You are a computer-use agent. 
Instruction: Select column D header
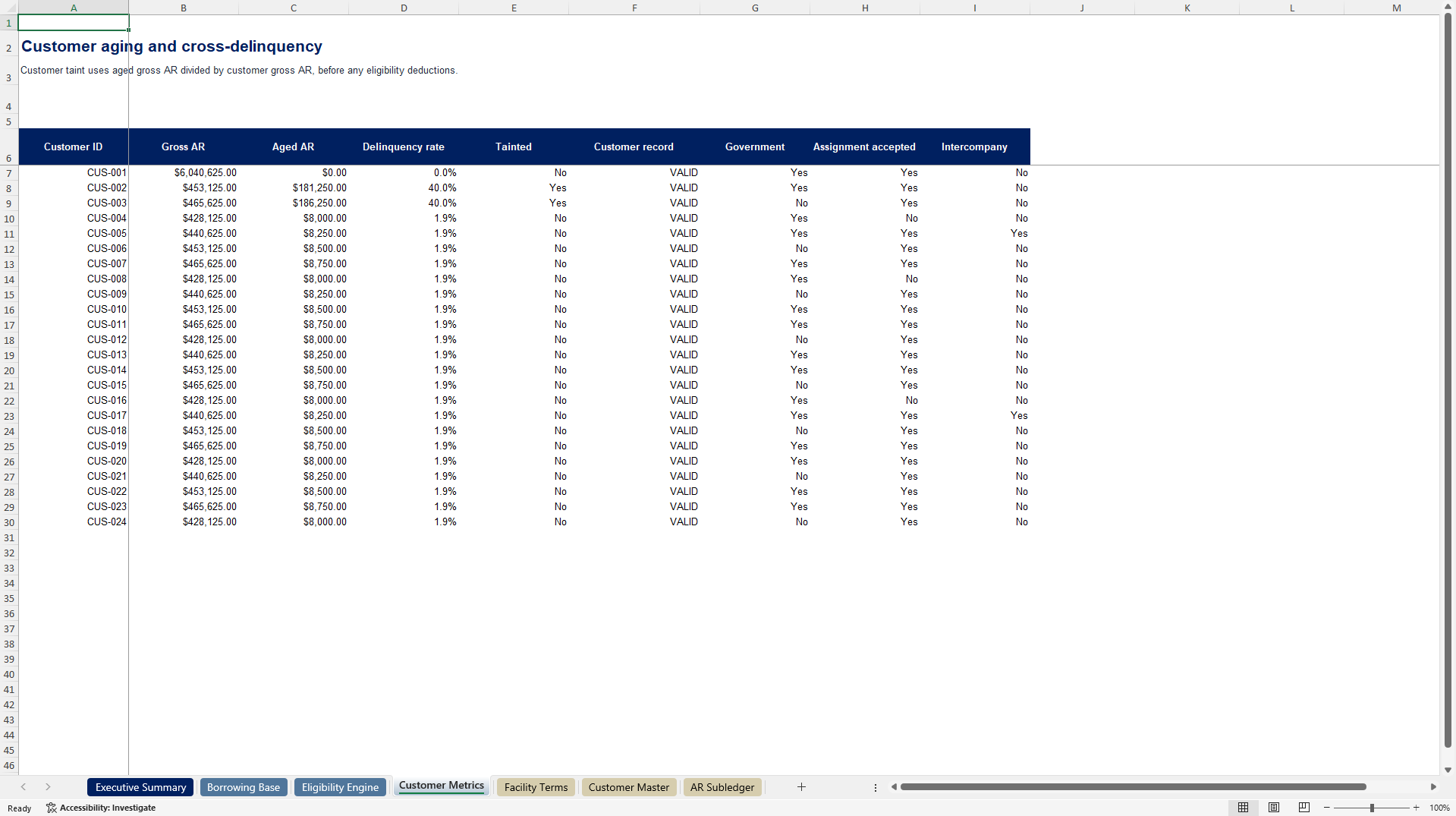coord(404,8)
